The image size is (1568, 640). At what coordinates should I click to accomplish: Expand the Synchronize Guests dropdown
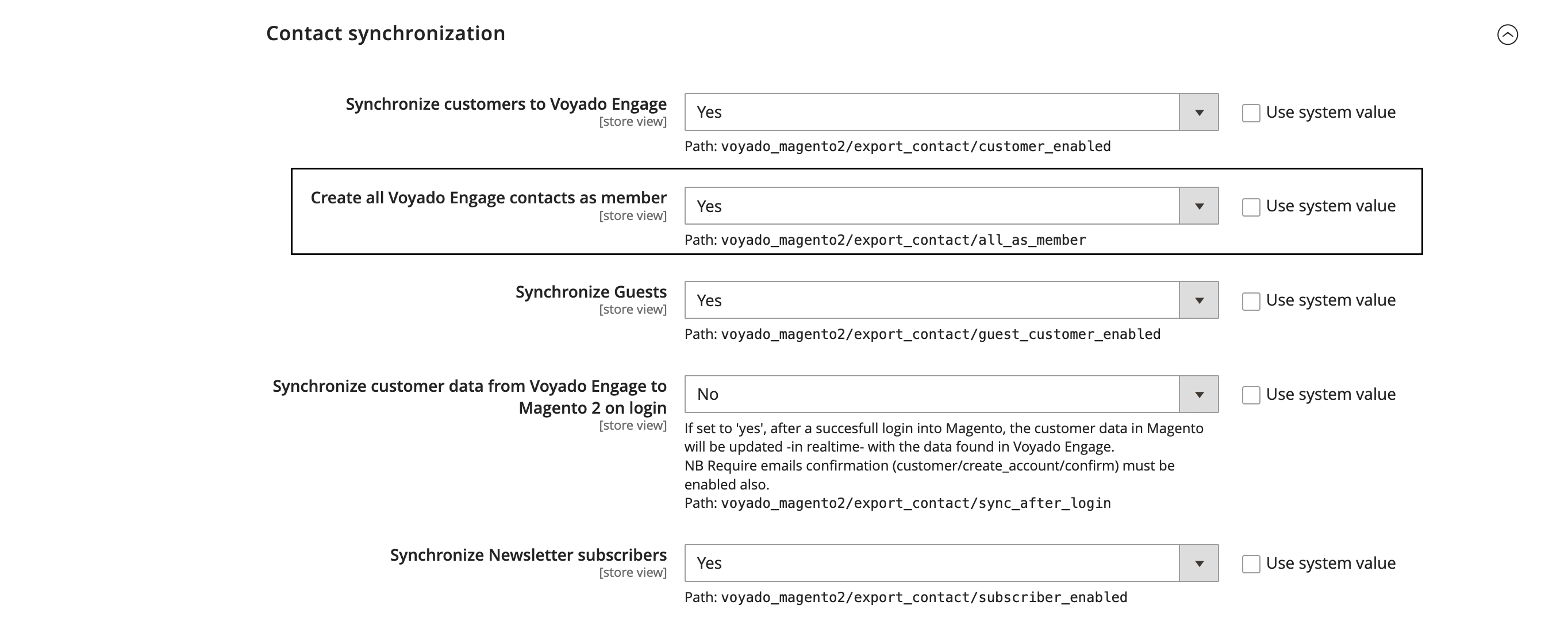coord(951,300)
